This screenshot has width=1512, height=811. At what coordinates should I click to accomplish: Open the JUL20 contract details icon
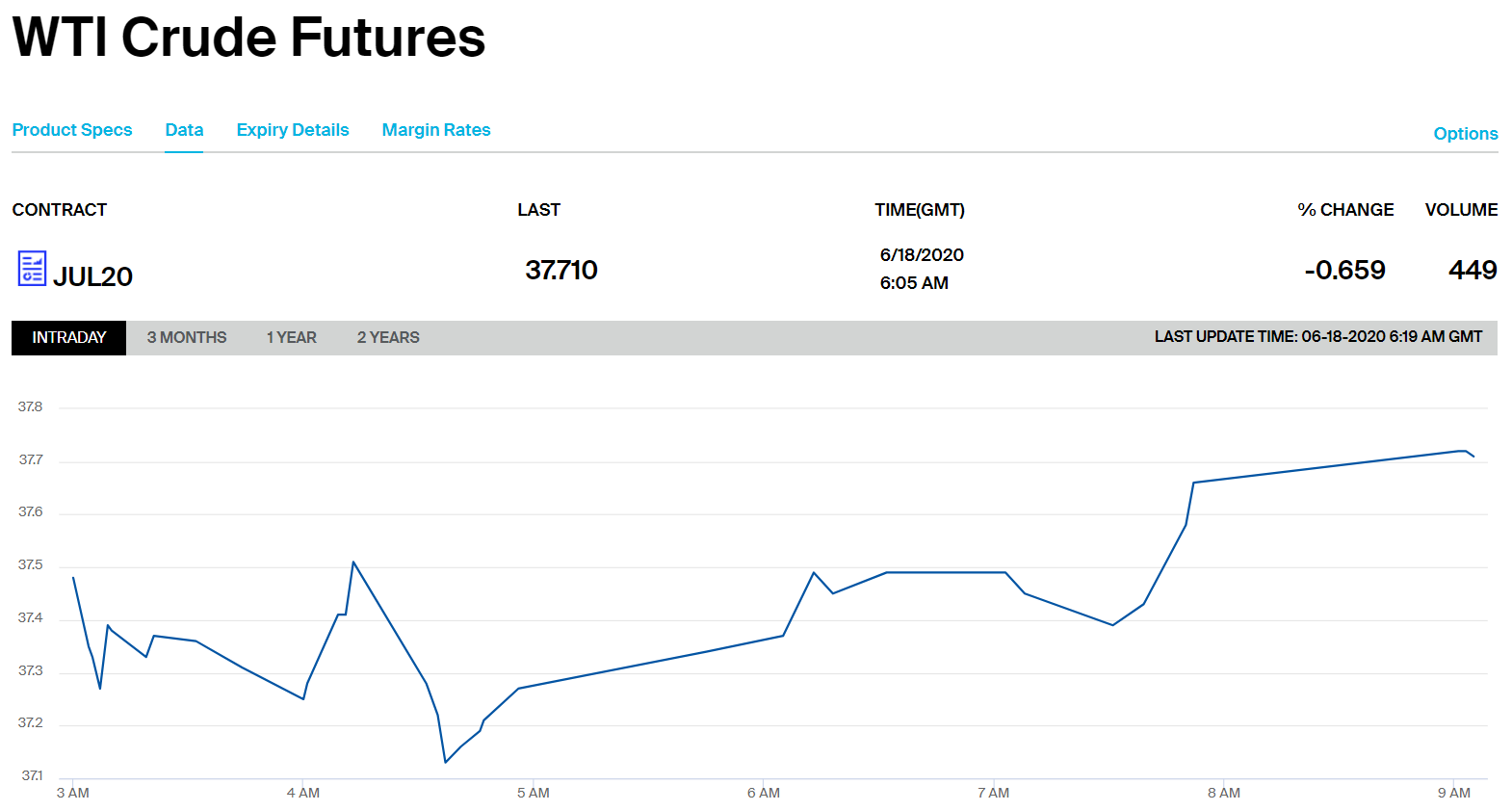pos(32,269)
